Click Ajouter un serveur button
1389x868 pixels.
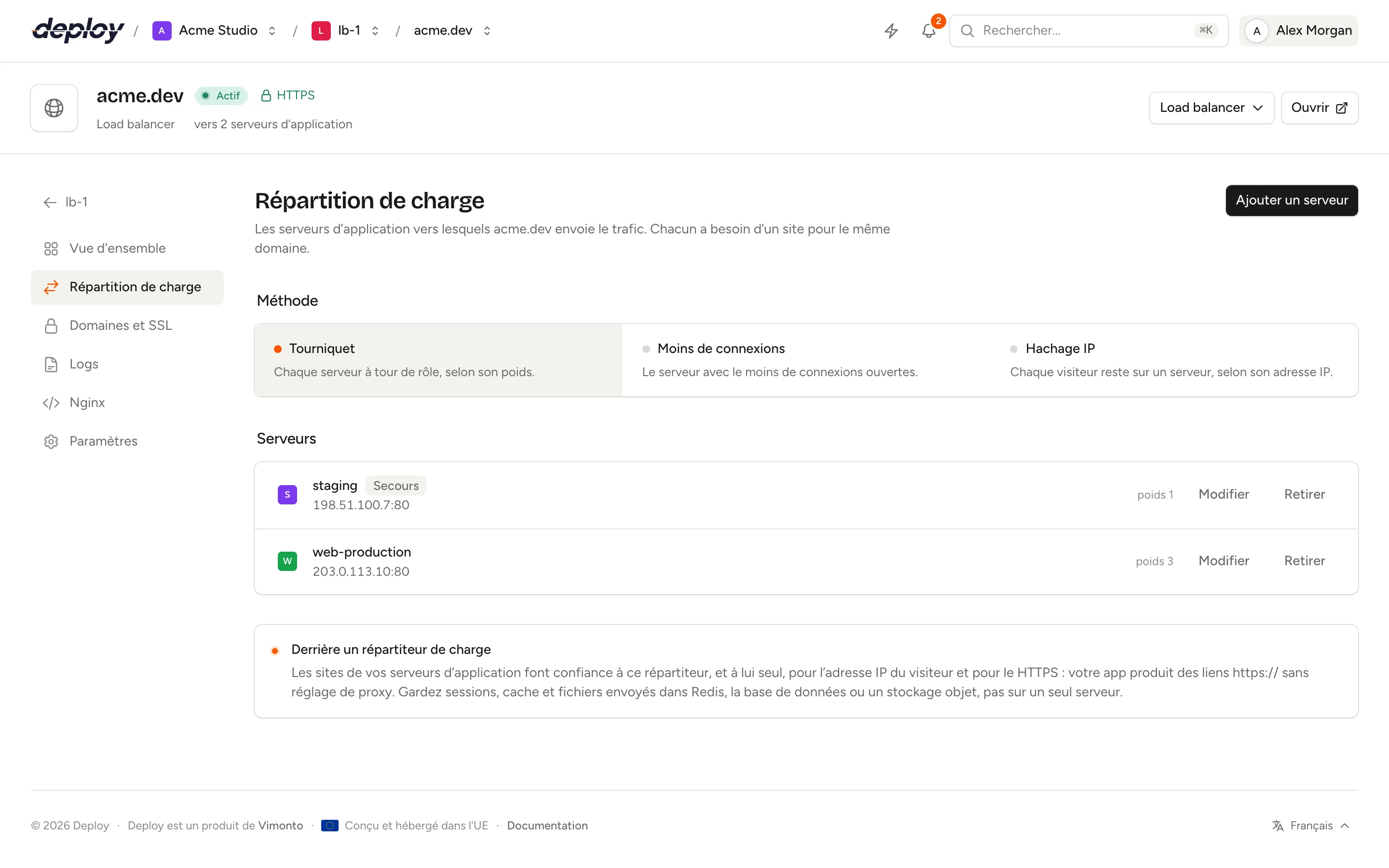click(x=1292, y=200)
